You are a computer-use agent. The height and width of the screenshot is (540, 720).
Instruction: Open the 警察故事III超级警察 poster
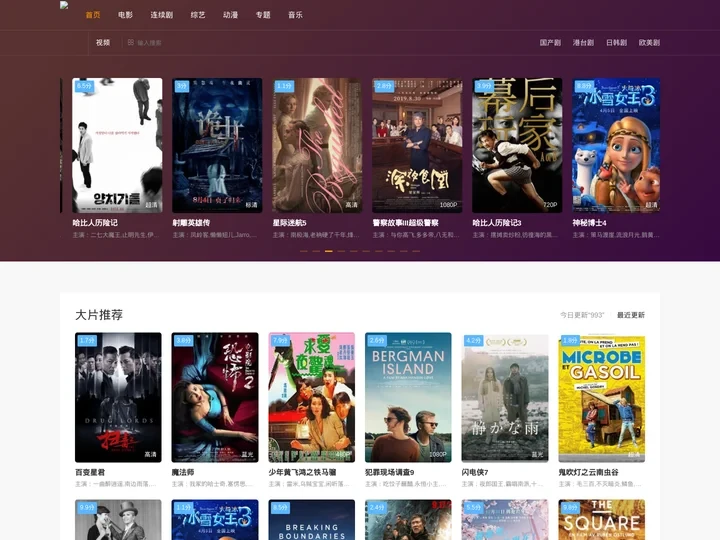pyautogui.click(x=417, y=145)
